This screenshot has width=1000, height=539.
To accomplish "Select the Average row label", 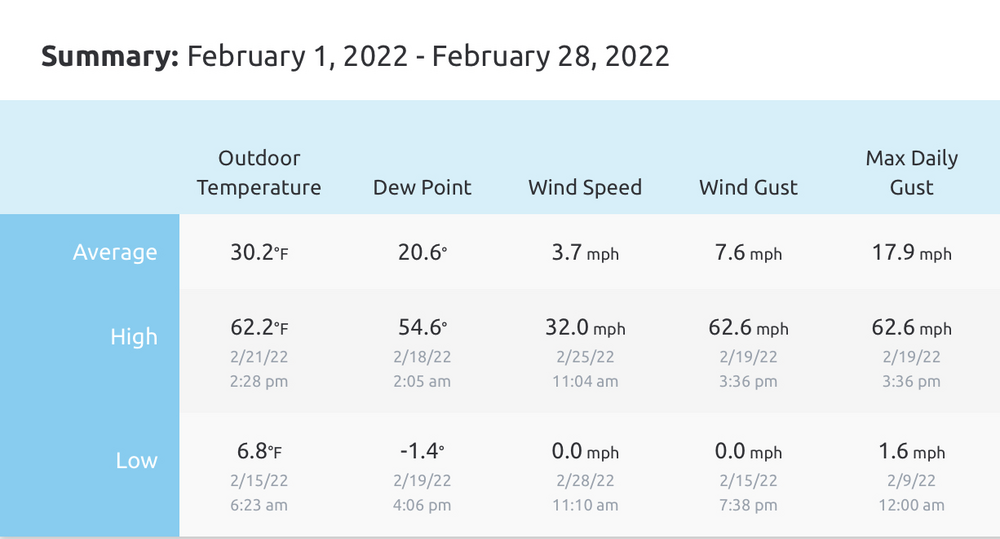I will tap(115, 252).
